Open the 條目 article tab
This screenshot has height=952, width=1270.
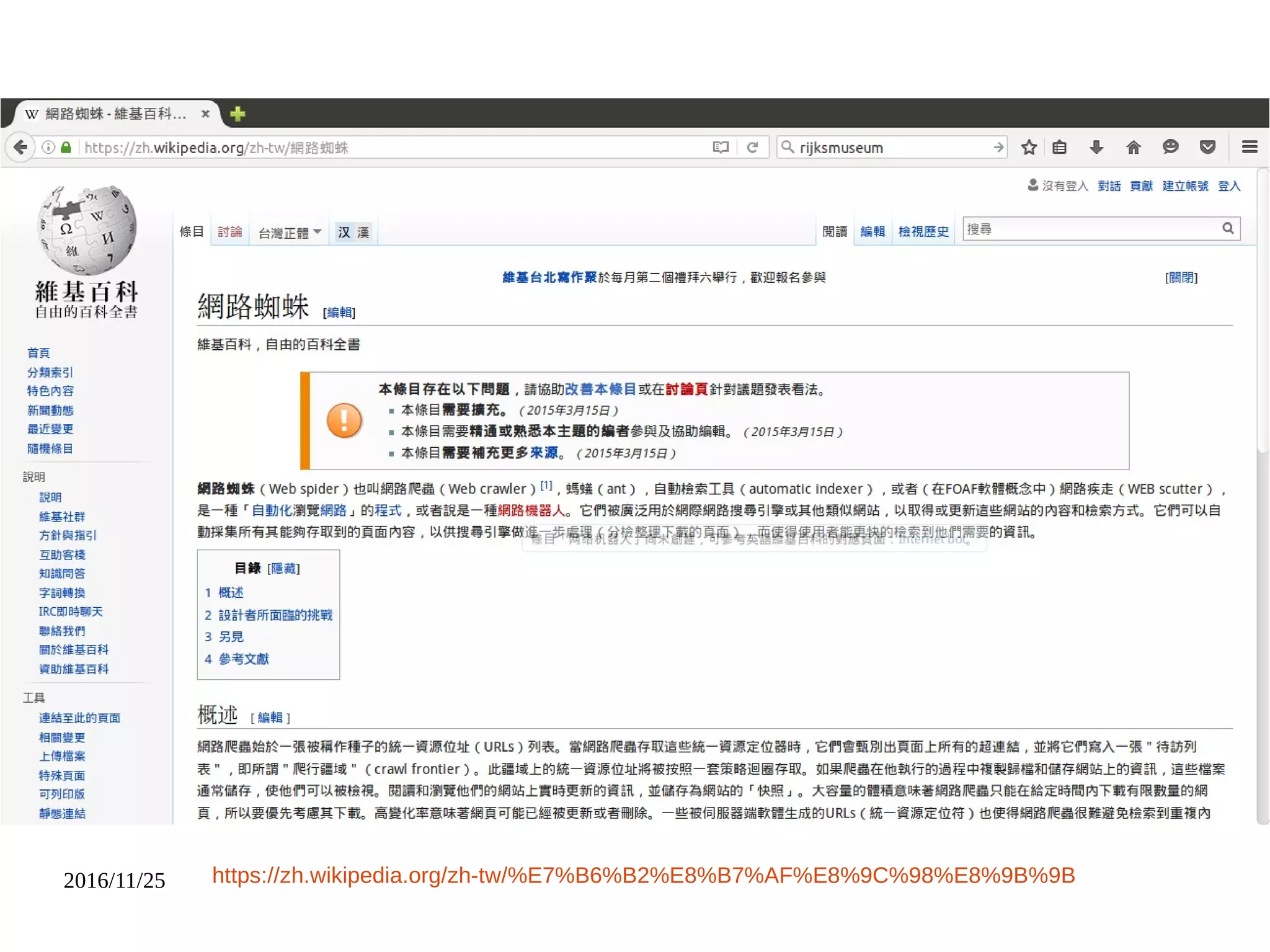coord(192,232)
